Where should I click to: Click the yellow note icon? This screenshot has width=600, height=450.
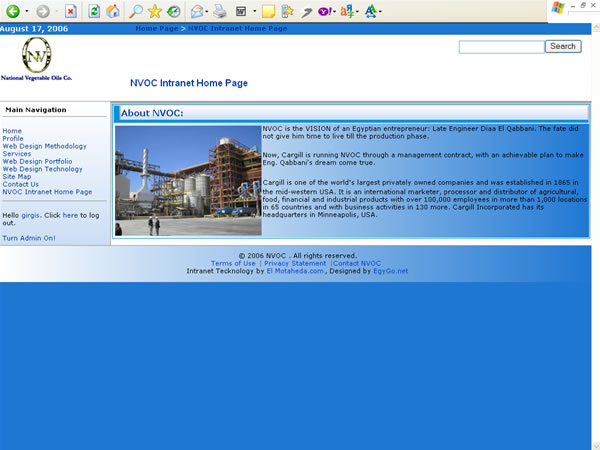(x=268, y=11)
